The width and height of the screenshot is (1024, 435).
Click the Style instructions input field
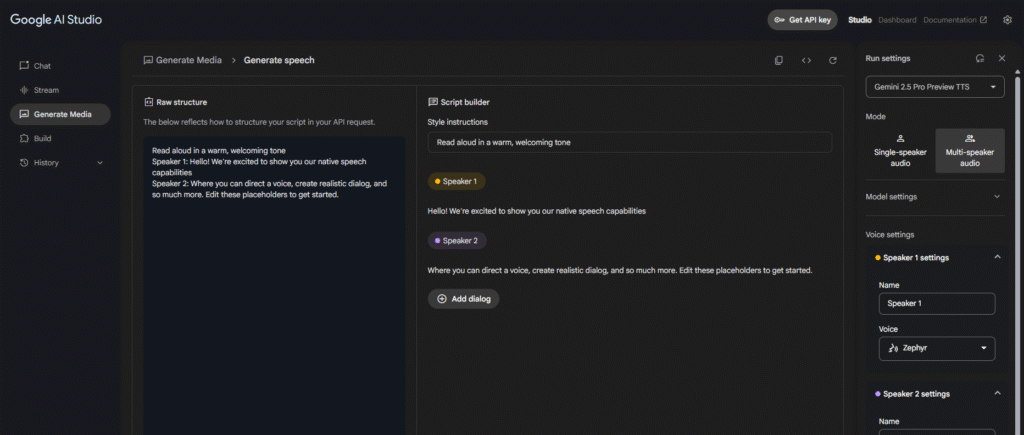(x=630, y=142)
